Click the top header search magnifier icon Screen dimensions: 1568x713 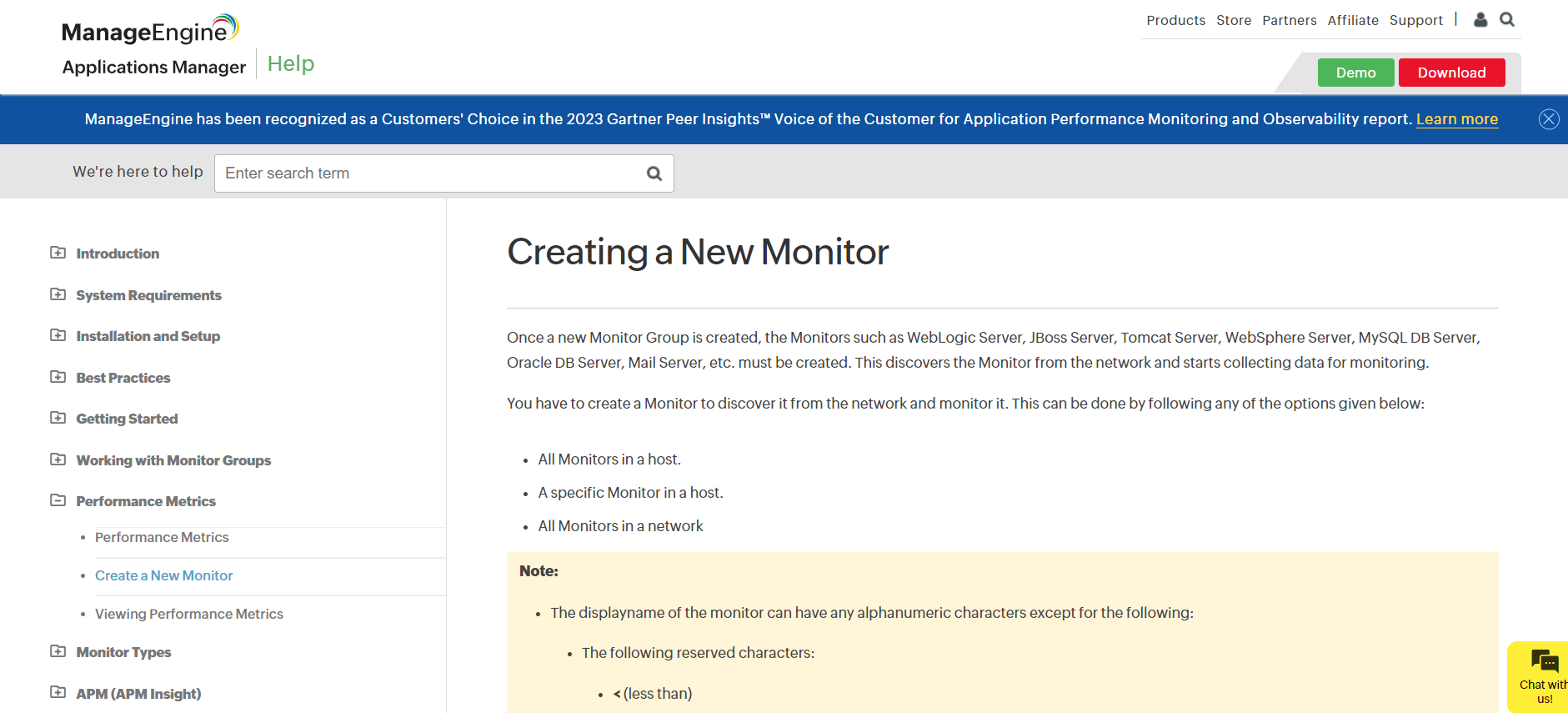1507,19
